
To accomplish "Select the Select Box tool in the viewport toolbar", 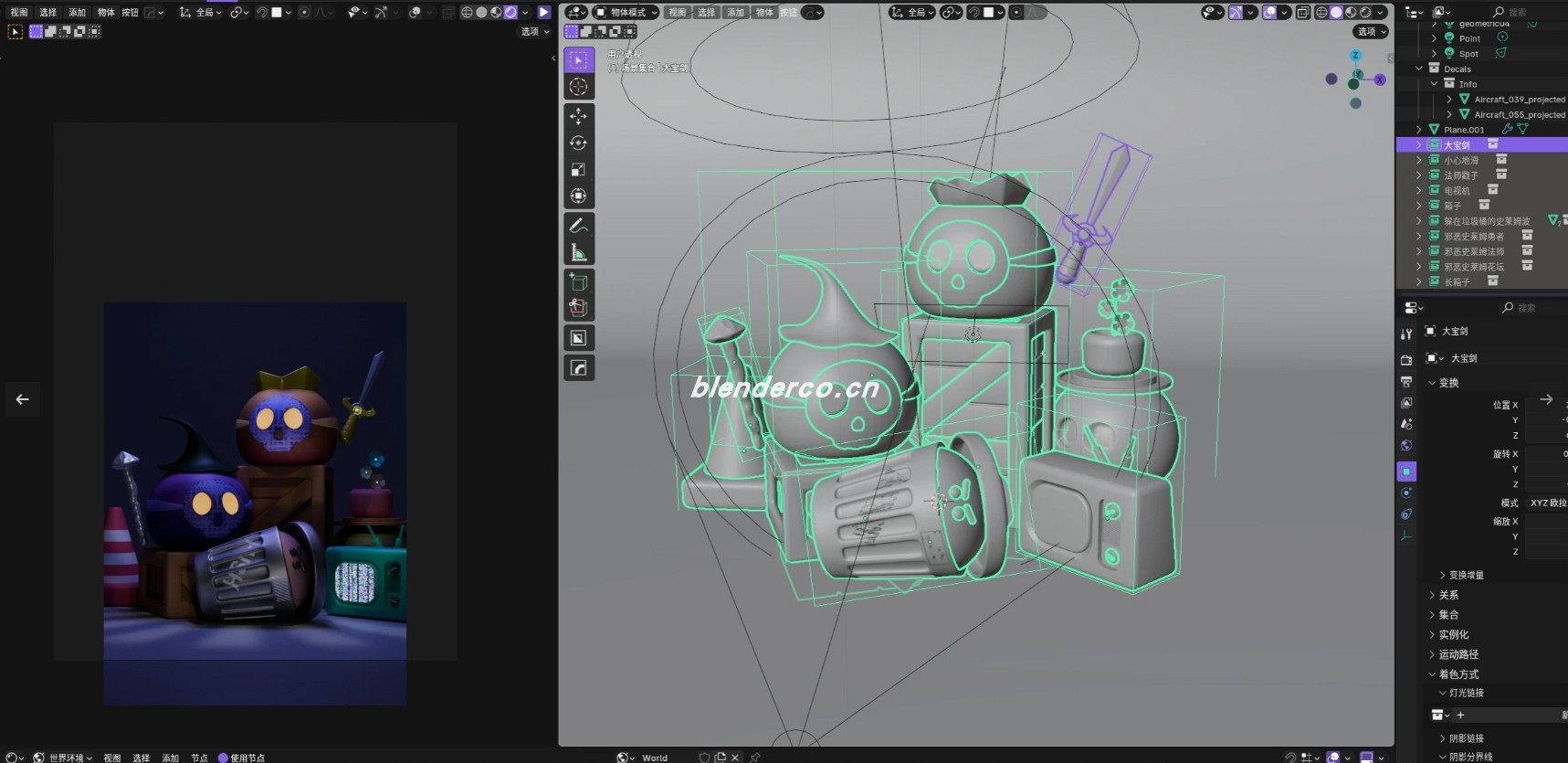I will tap(578, 60).
